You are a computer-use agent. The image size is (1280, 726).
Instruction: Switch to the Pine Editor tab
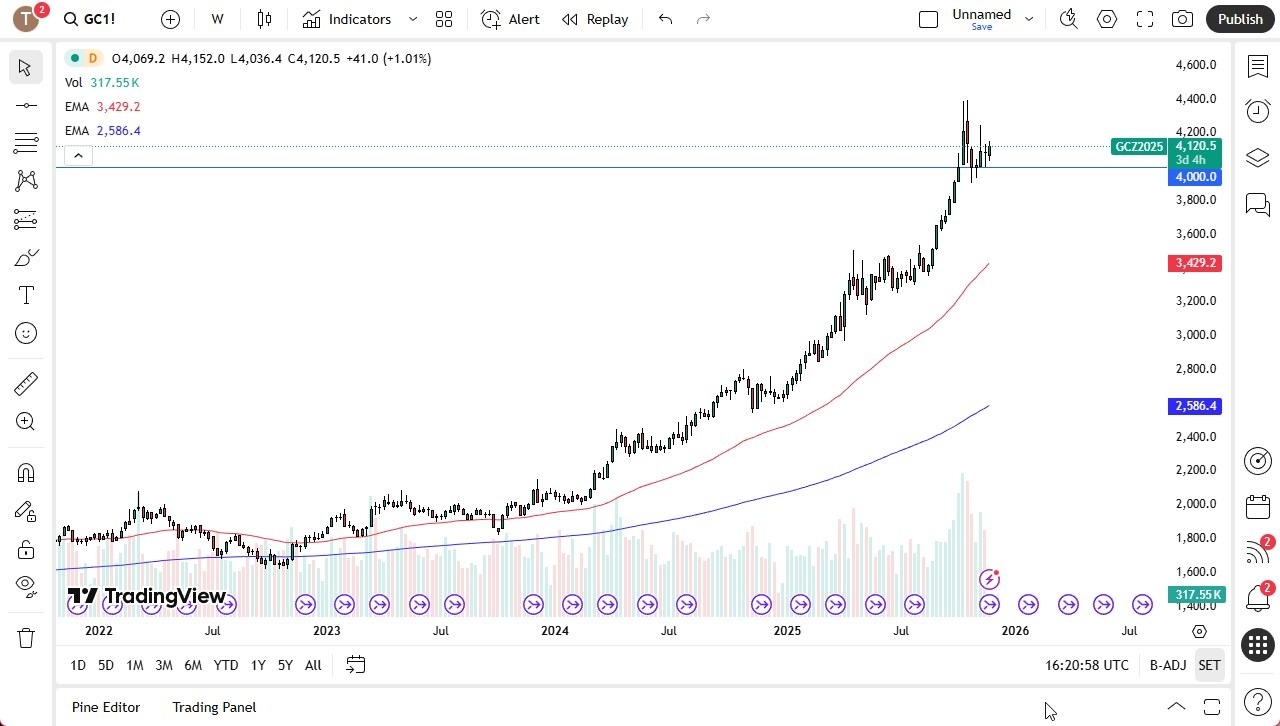point(105,707)
